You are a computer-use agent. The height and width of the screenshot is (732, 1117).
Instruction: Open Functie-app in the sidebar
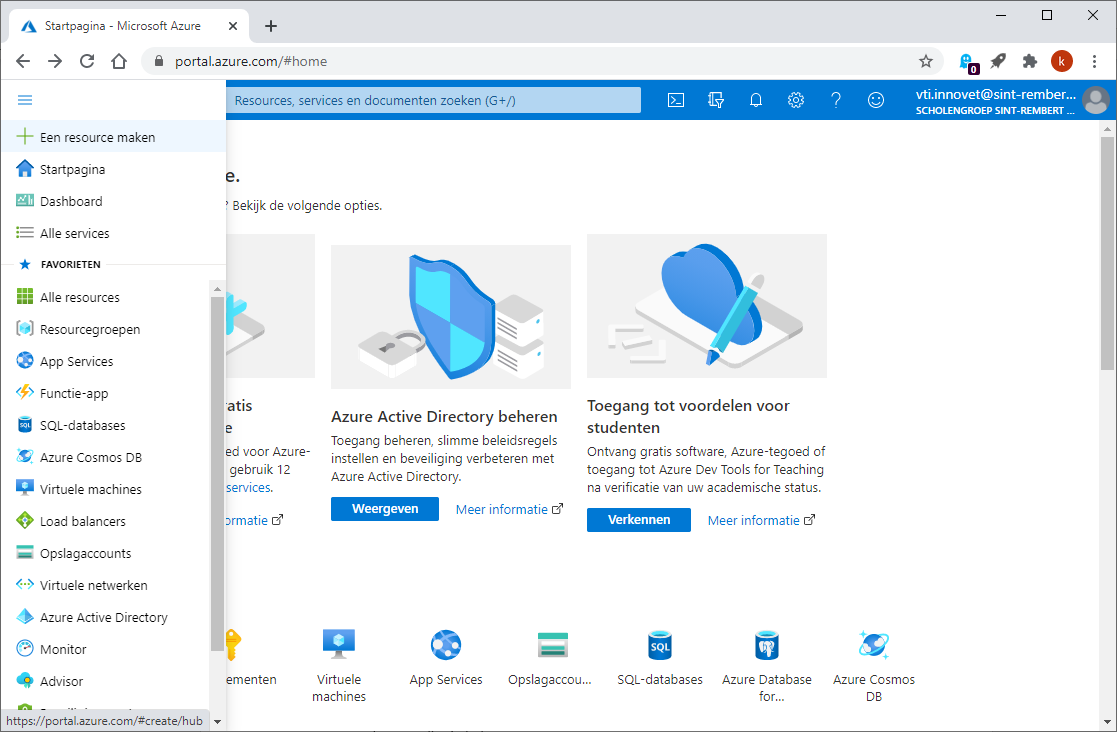pyautogui.click(x=105, y=393)
